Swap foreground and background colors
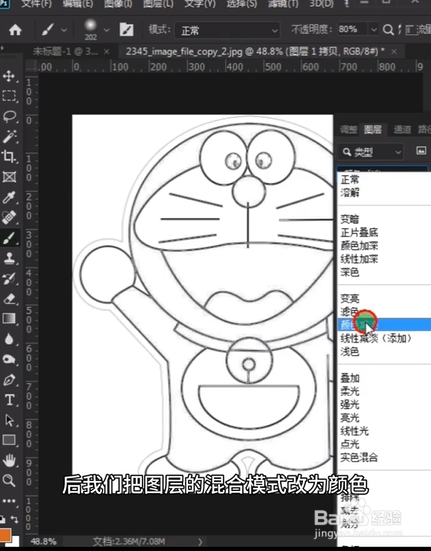This screenshot has width=431, height=551. point(15,519)
